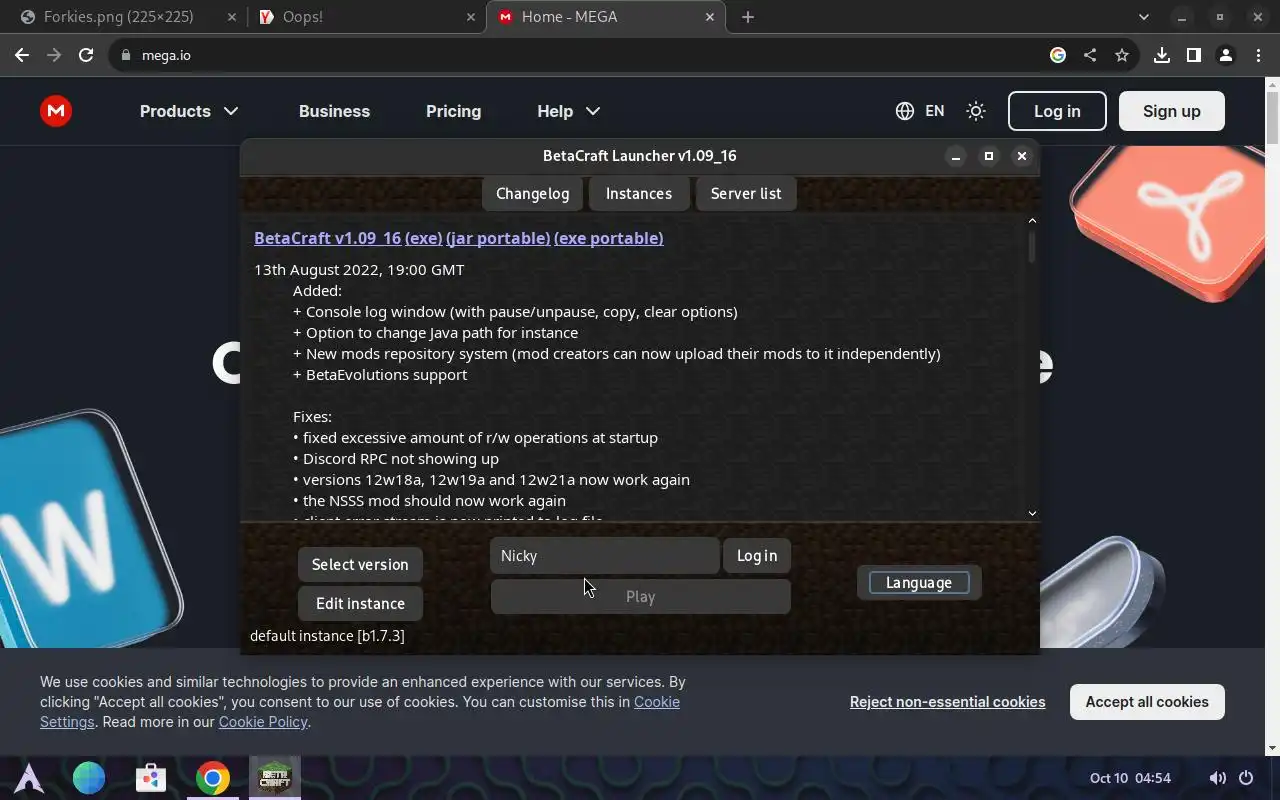Click Select version button in launcher
This screenshot has width=1280, height=800.
coord(360,565)
